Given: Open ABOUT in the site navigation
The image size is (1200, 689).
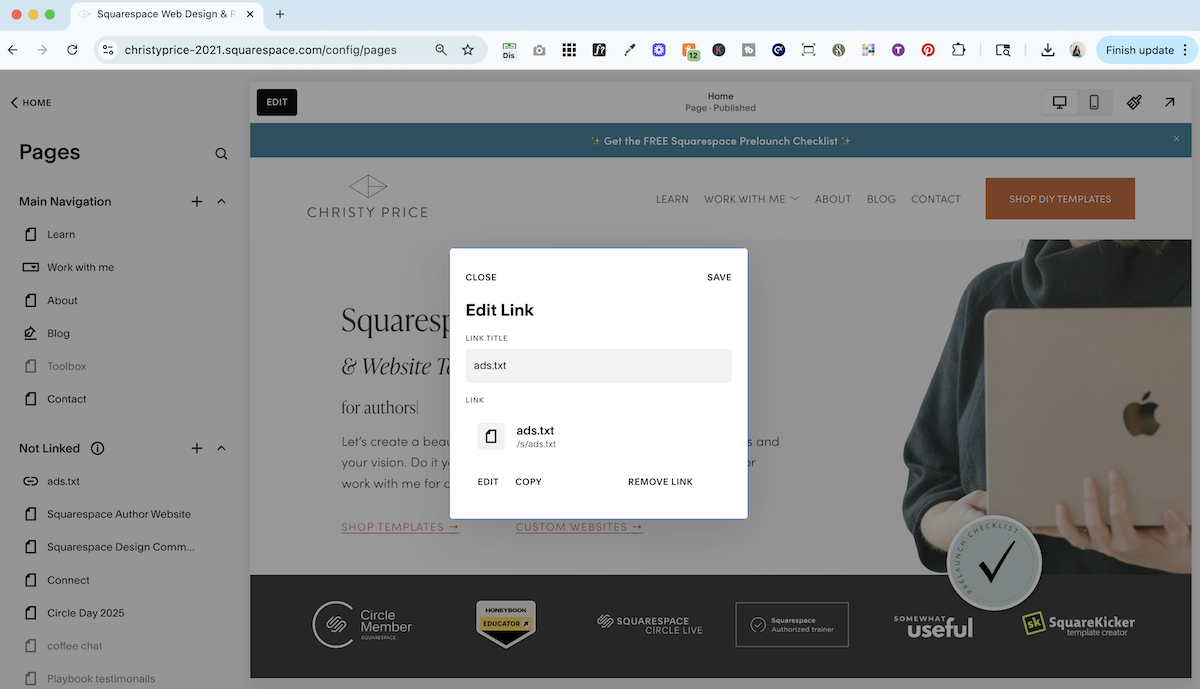Looking at the screenshot, I should pyautogui.click(x=833, y=199).
